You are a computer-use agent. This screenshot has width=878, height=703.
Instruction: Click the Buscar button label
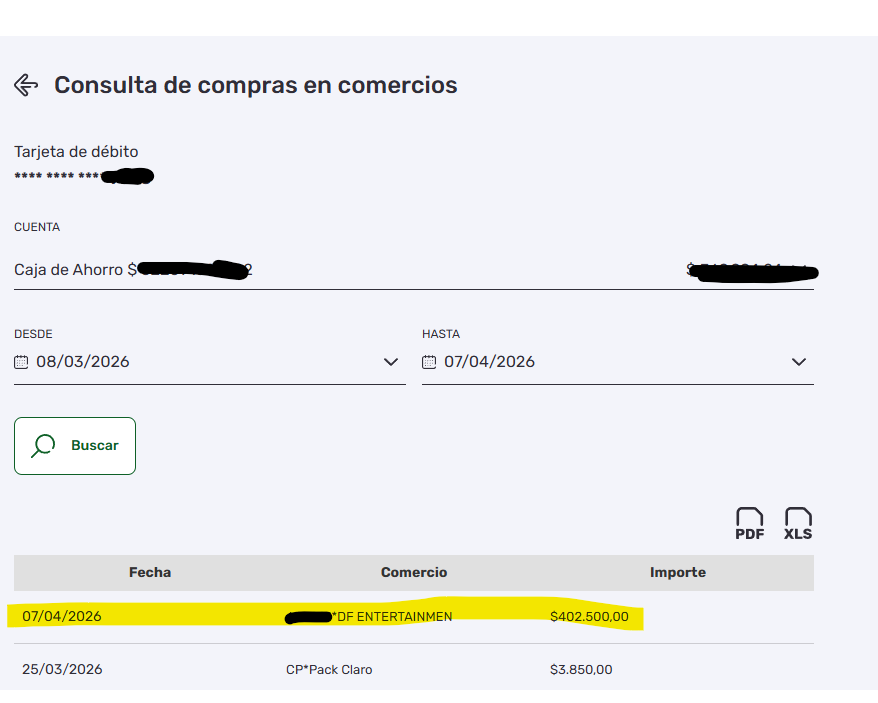coord(95,445)
